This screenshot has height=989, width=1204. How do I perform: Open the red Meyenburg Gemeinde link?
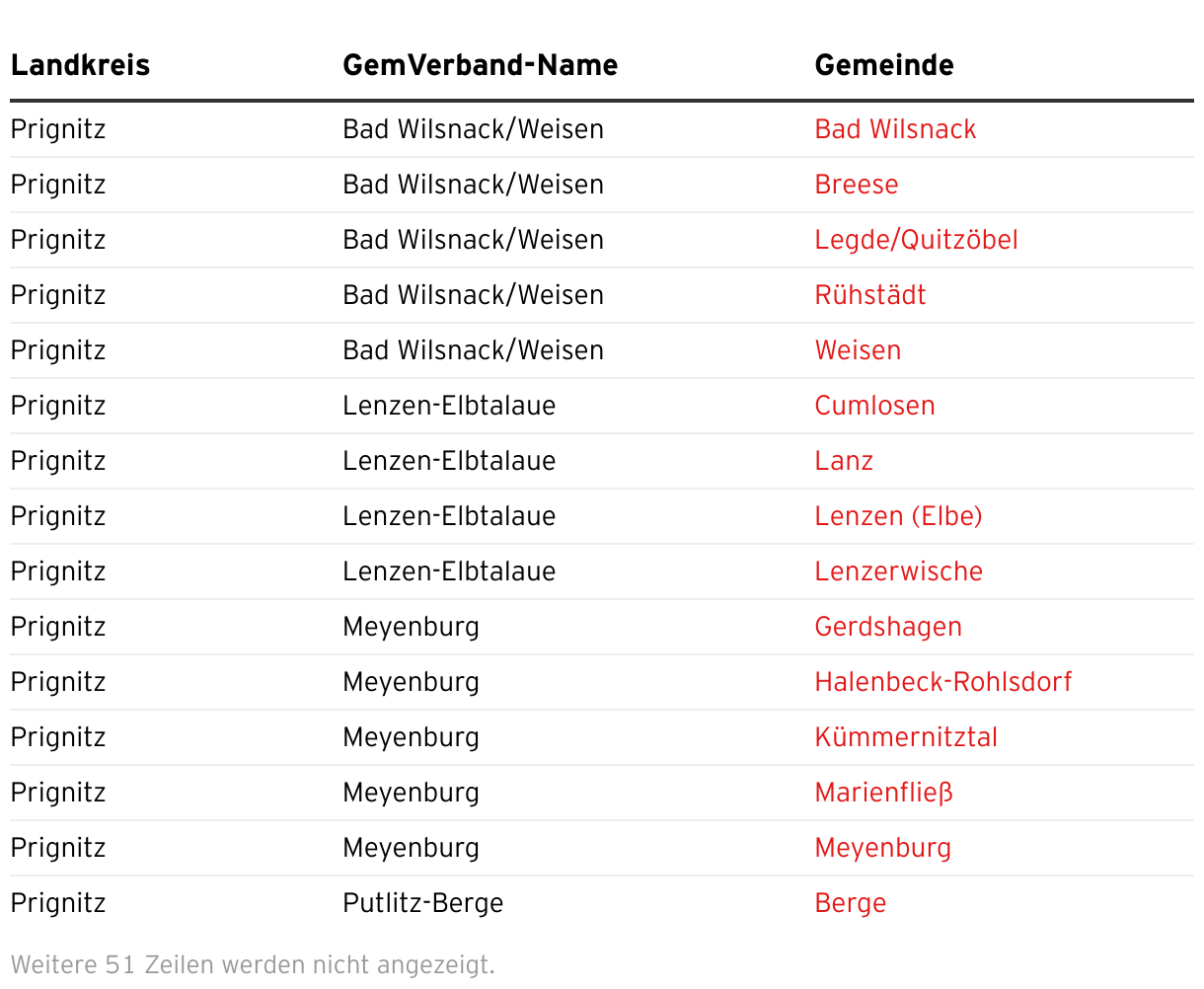pos(882,848)
